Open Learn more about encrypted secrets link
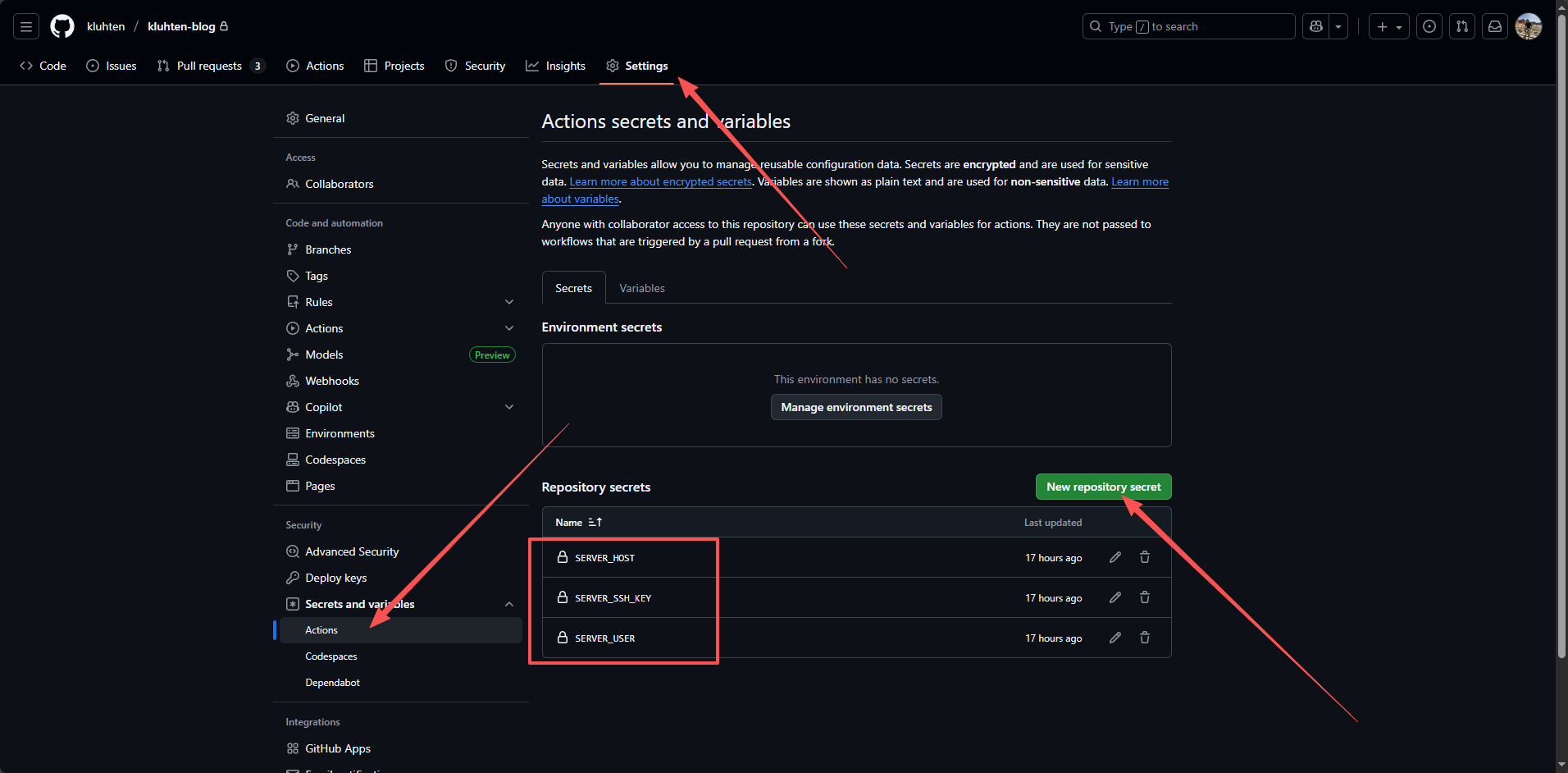1568x773 pixels. pyautogui.click(x=660, y=182)
